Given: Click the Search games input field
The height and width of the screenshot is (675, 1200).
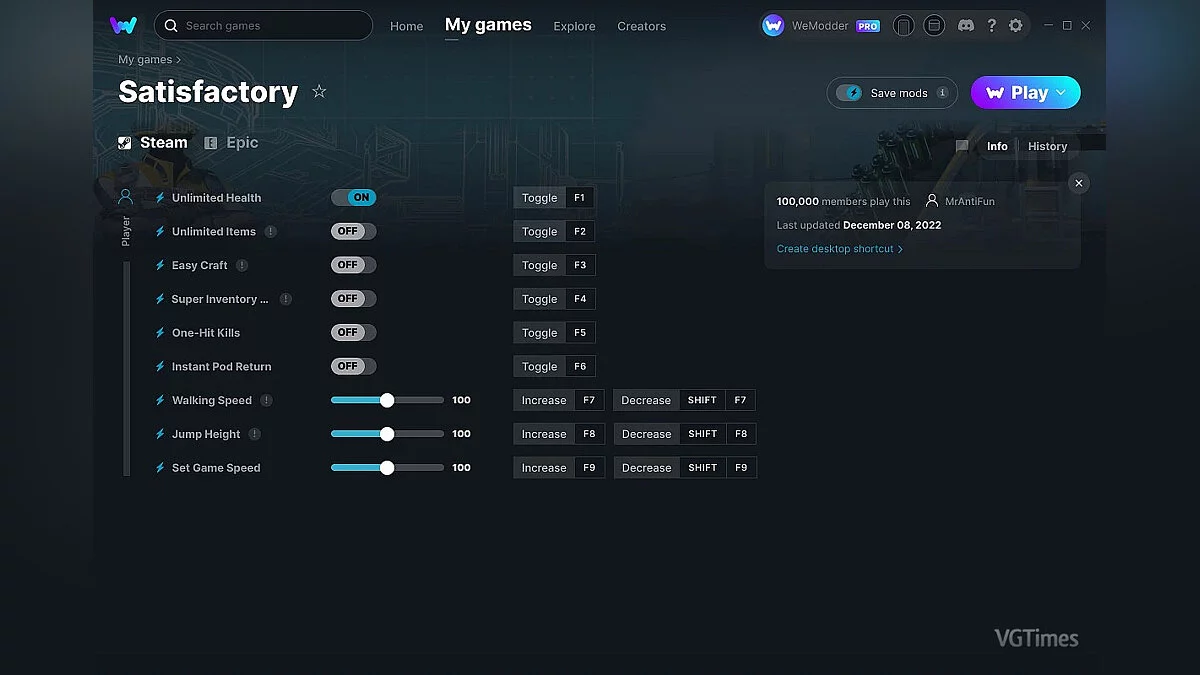Looking at the screenshot, I should [263, 25].
